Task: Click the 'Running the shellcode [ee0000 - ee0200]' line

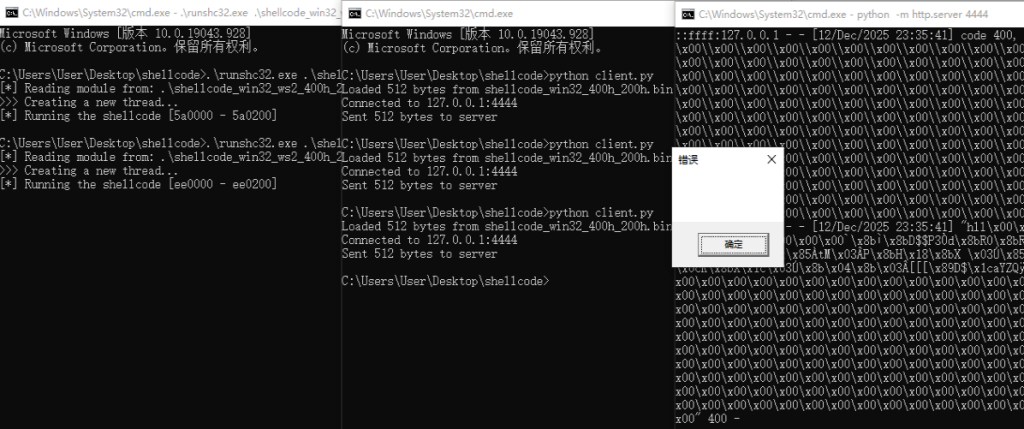Action: (x=140, y=185)
